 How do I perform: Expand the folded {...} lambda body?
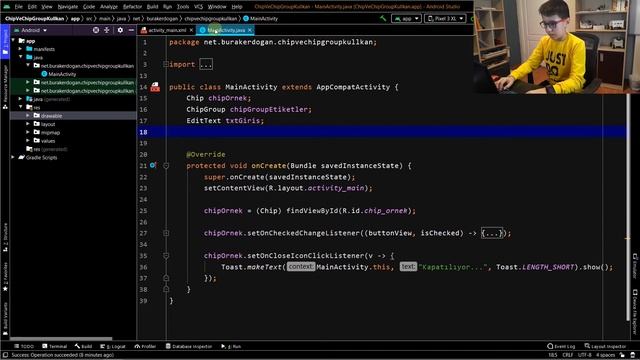[x=492, y=233]
